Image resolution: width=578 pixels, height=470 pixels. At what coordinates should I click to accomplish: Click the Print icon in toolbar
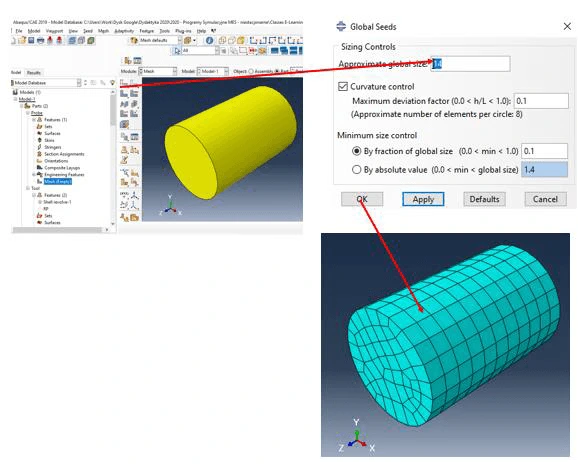point(41,40)
